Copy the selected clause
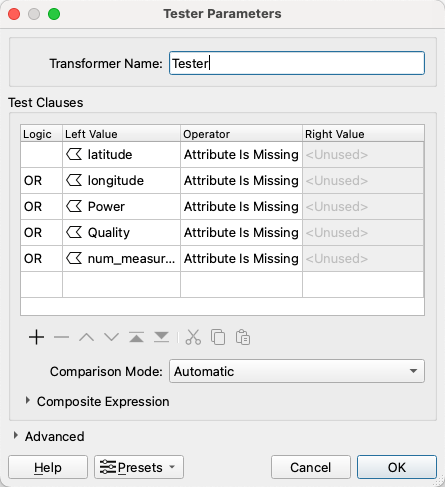Image resolution: width=445 pixels, height=487 pixels. tap(218, 337)
